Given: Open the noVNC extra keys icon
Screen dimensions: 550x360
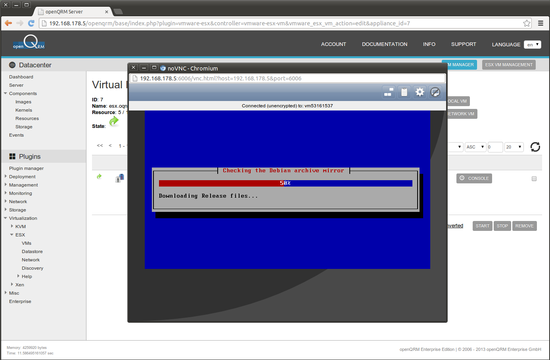Looking at the screenshot, I should (x=388, y=92).
